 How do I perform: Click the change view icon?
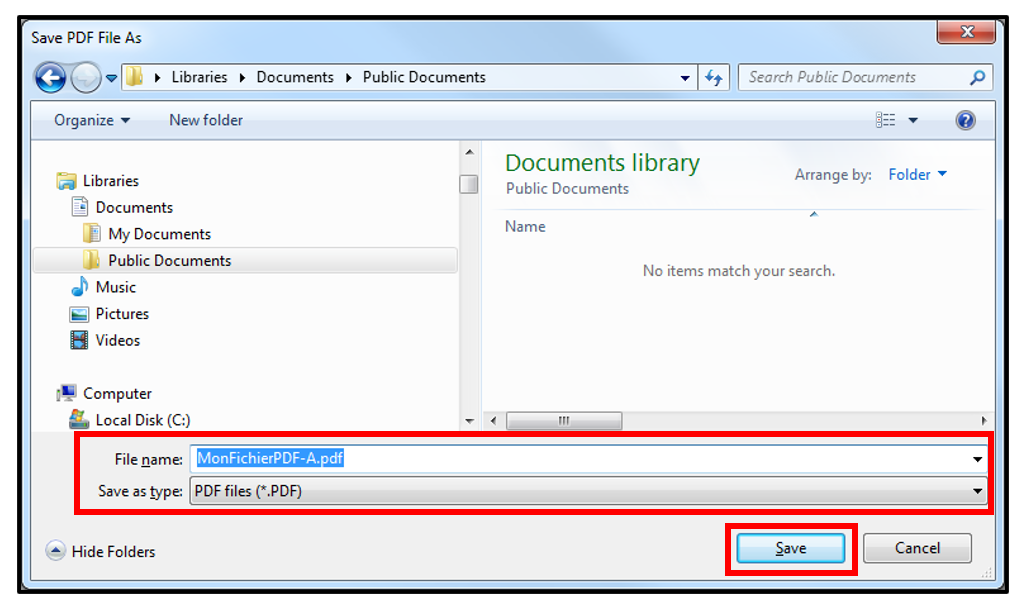(886, 120)
